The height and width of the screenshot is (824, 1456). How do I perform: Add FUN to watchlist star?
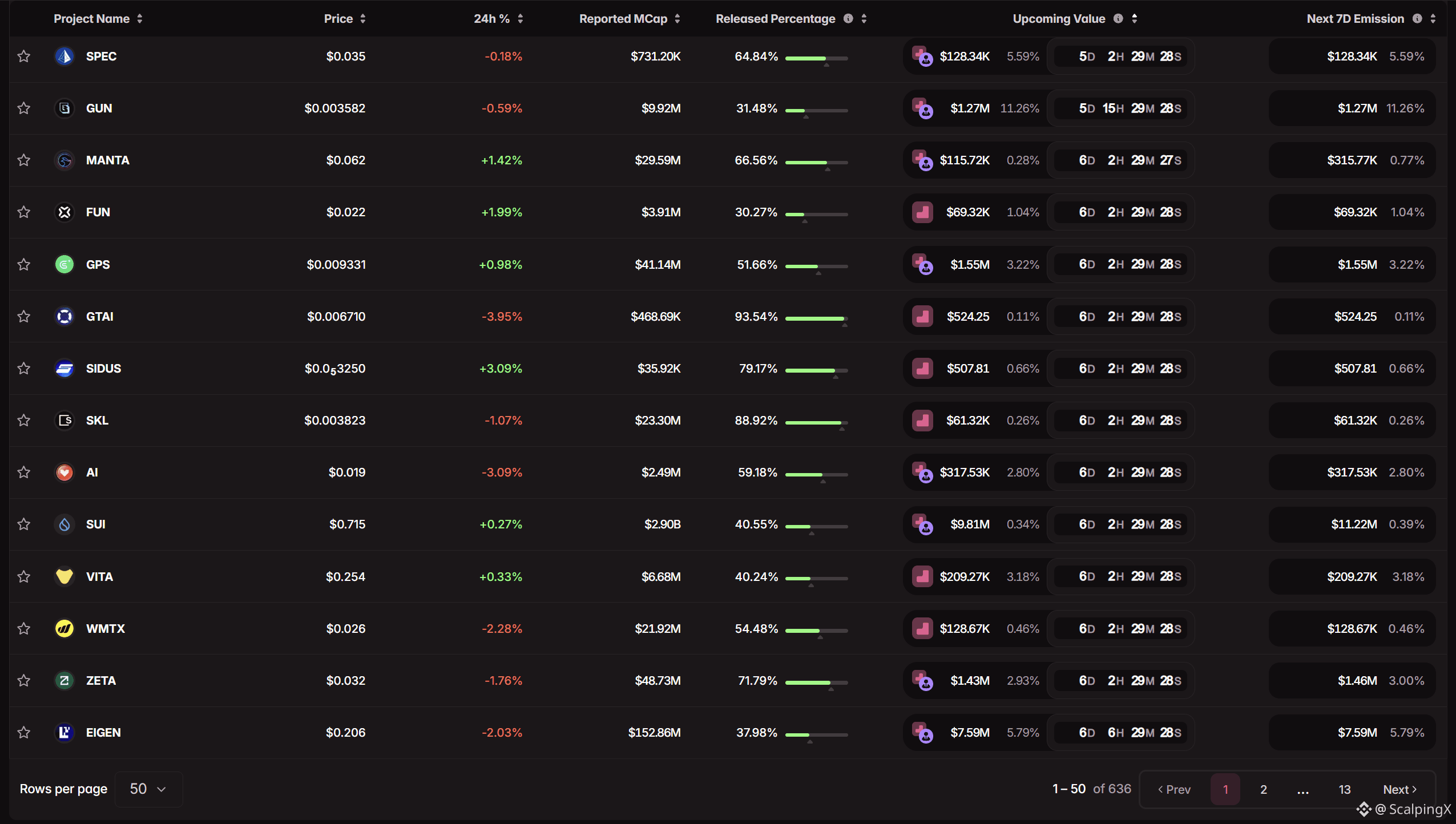tap(23, 212)
